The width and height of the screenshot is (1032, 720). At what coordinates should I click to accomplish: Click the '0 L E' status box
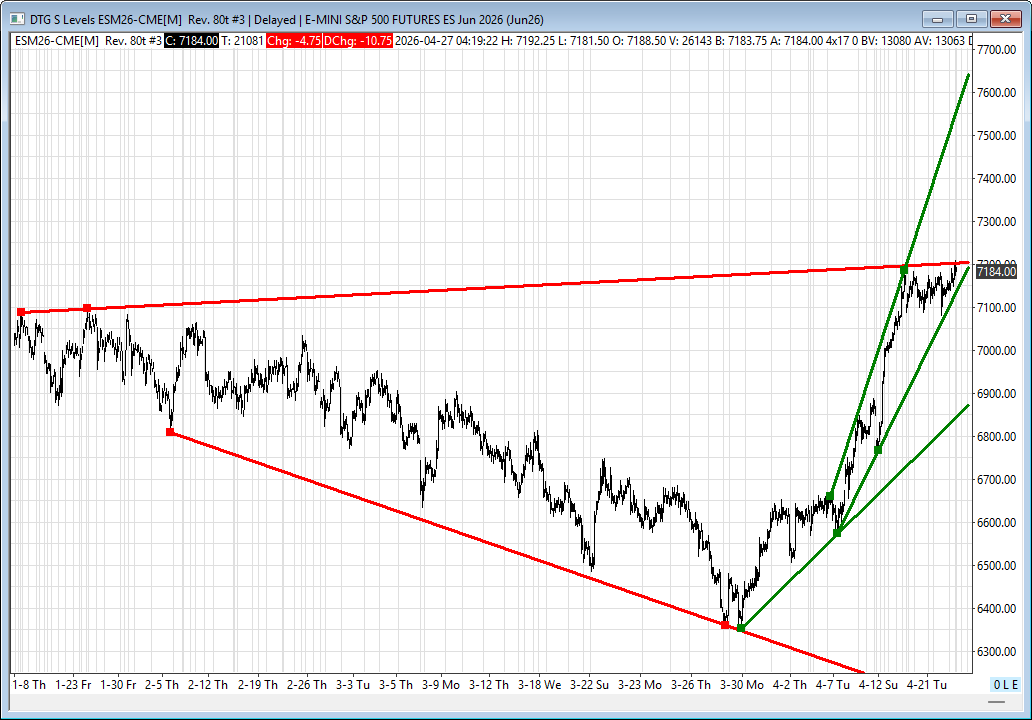pyautogui.click(x=1004, y=685)
